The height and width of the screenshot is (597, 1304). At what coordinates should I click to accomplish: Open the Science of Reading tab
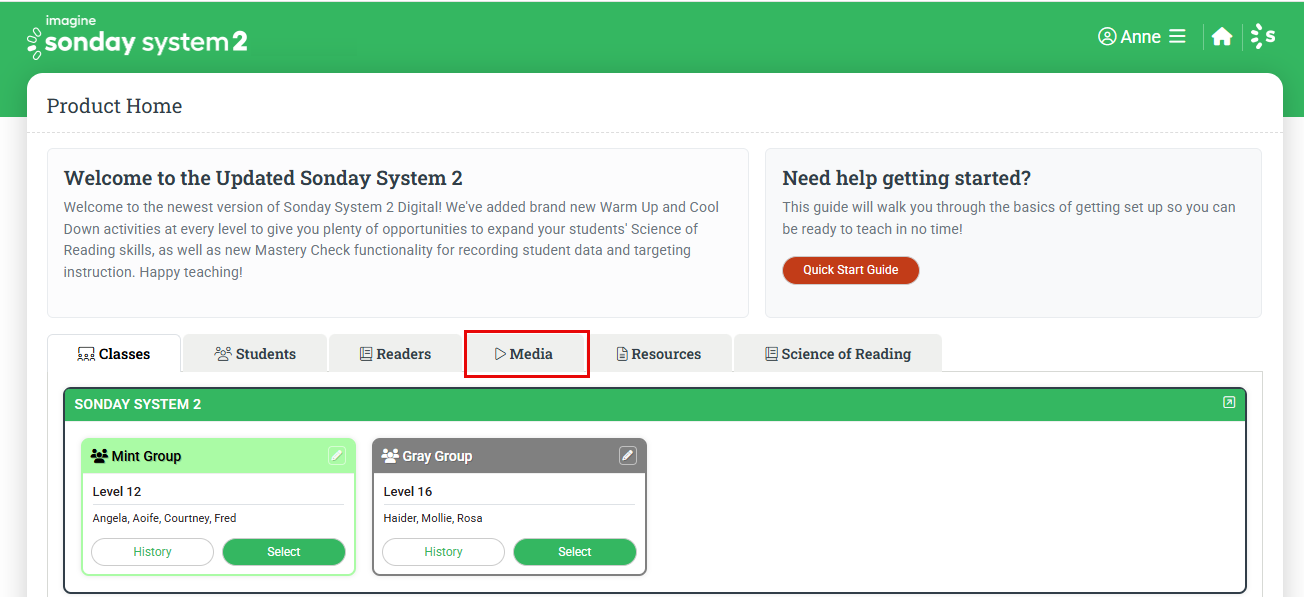coord(838,354)
